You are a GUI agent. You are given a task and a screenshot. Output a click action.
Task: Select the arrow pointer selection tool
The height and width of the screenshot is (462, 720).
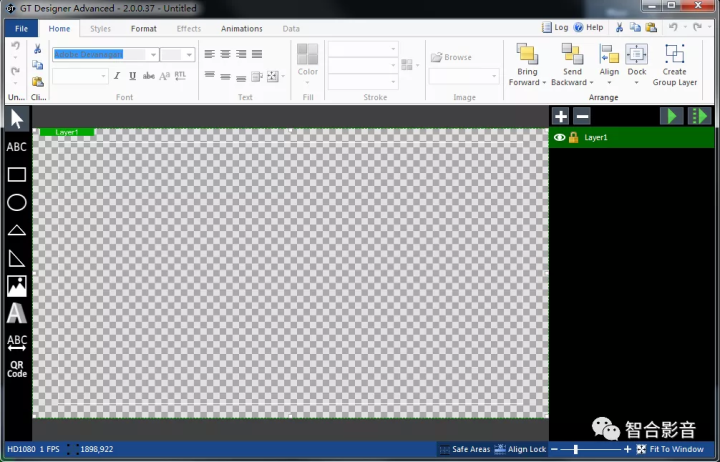[x=17, y=118]
